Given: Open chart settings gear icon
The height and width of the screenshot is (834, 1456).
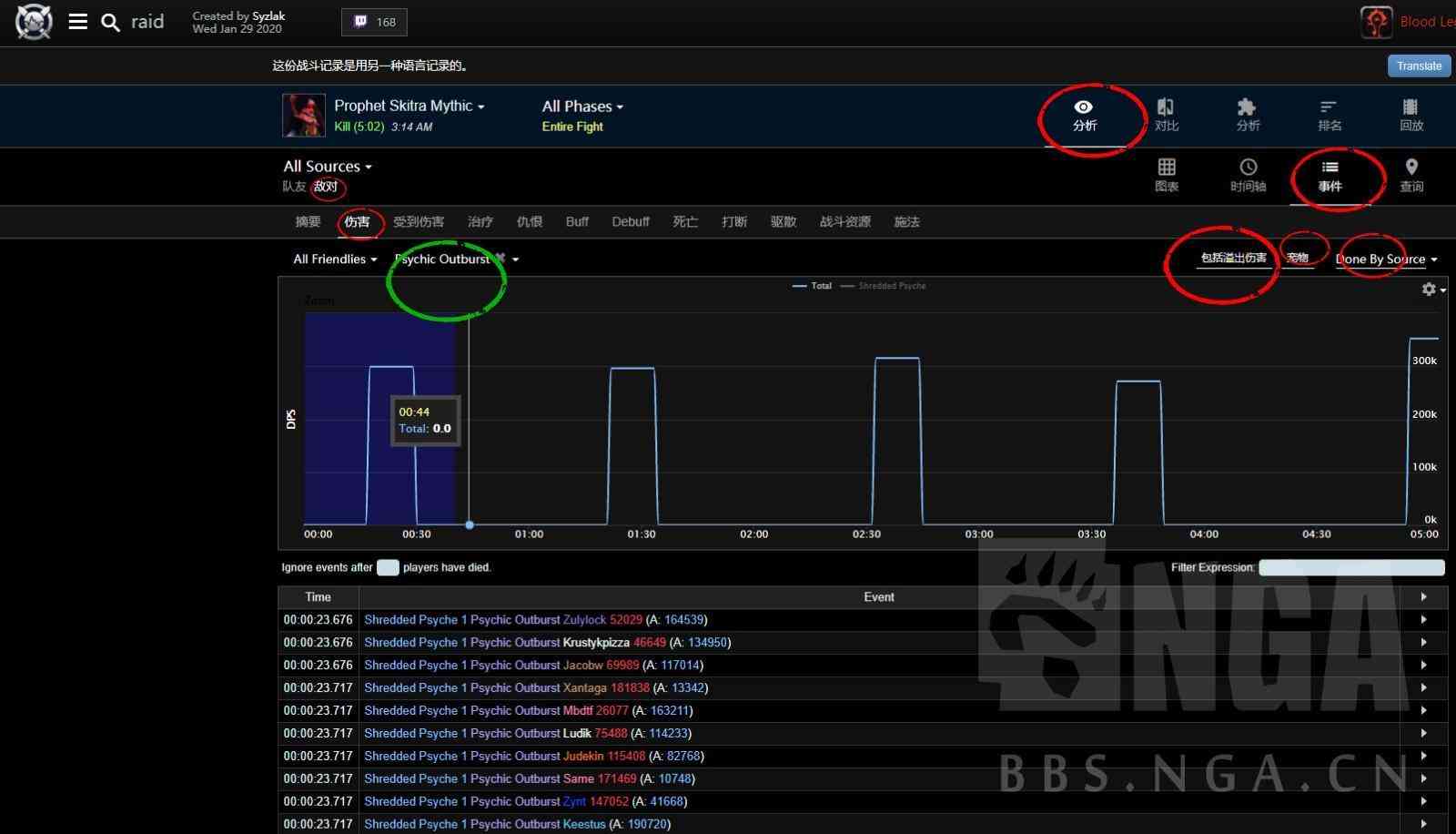Looking at the screenshot, I should pos(1430,289).
